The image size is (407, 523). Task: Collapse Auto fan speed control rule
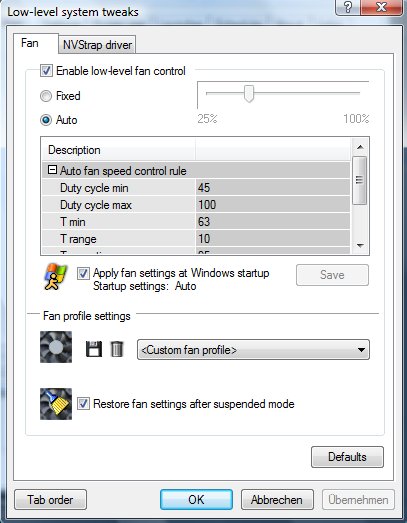pyautogui.click(x=52, y=170)
